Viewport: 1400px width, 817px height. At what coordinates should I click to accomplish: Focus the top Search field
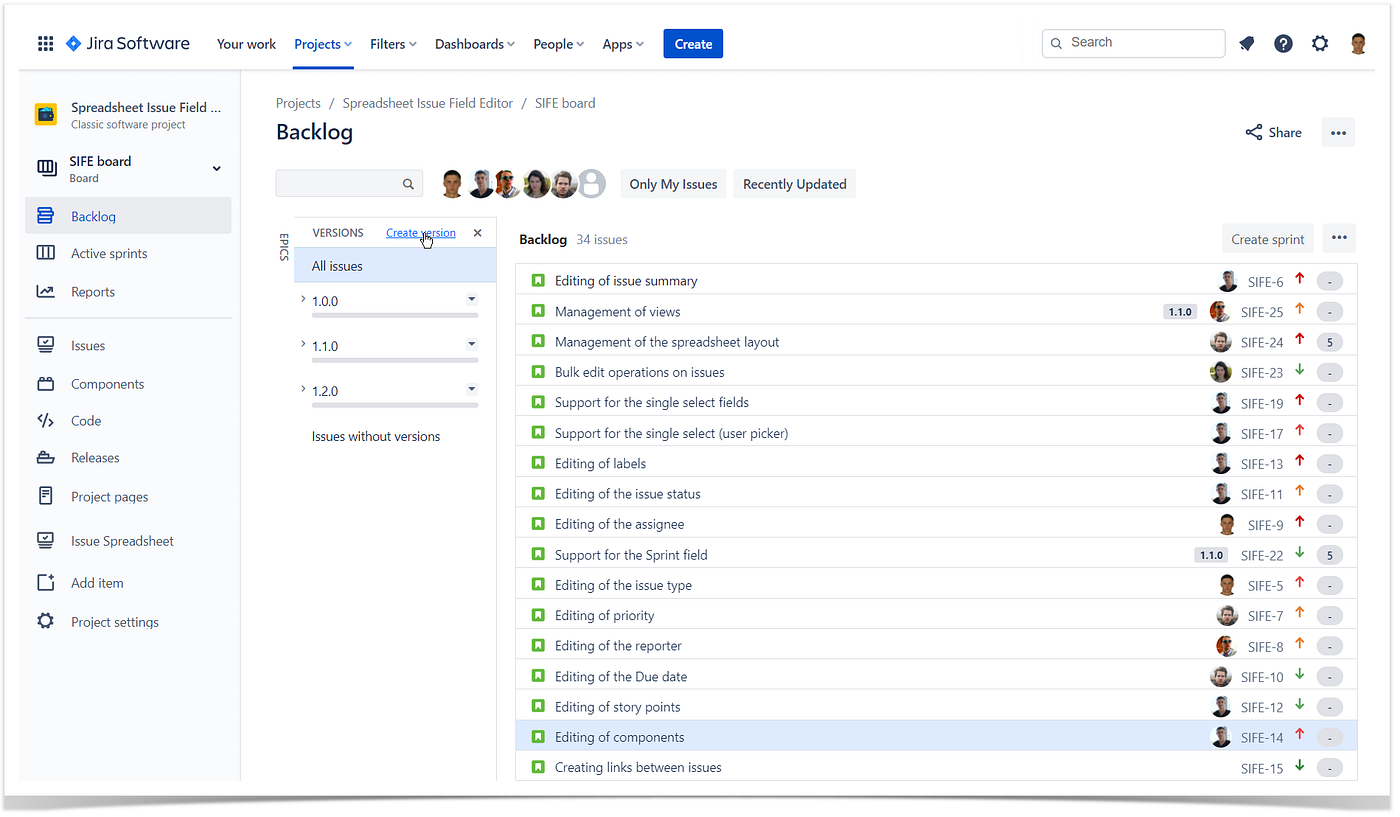pyautogui.click(x=1134, y=43)
